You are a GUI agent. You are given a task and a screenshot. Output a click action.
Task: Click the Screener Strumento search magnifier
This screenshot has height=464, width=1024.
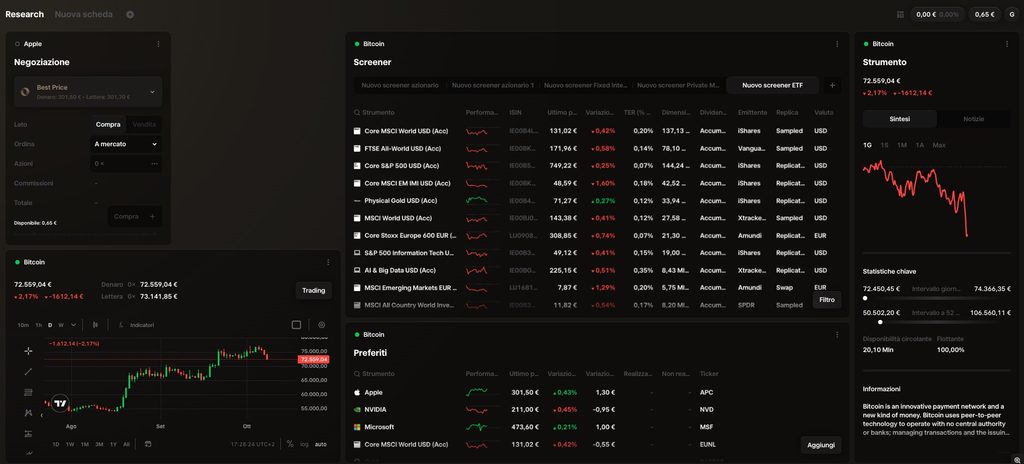coord(357,112)
